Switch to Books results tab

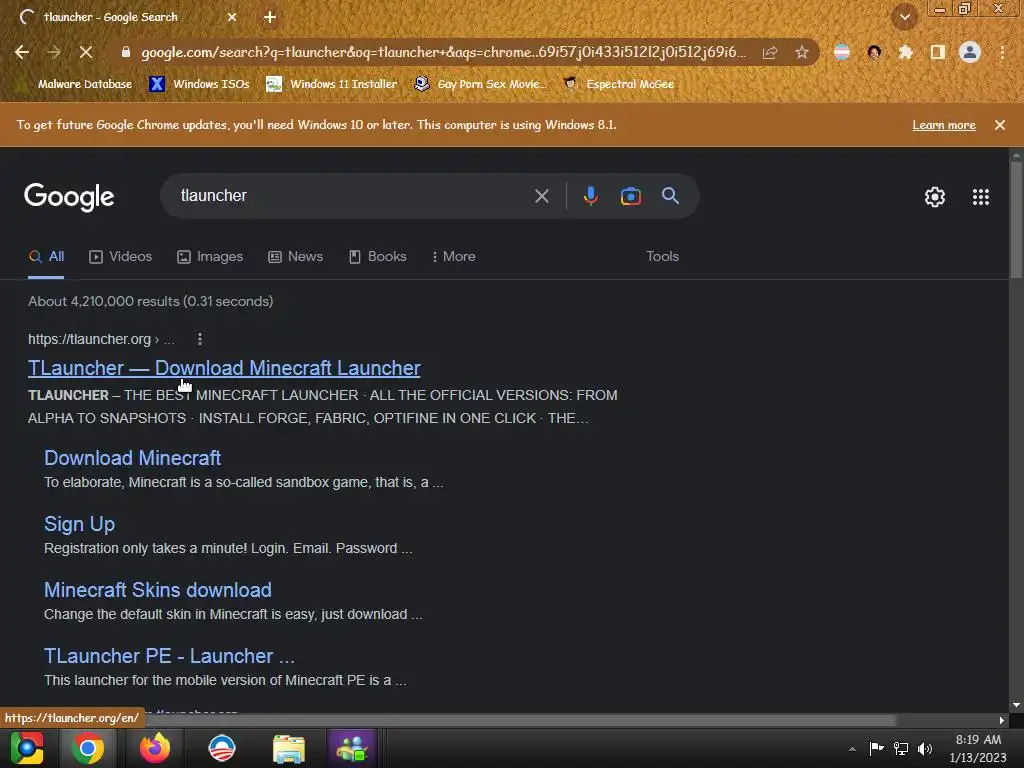click(377, 257)
